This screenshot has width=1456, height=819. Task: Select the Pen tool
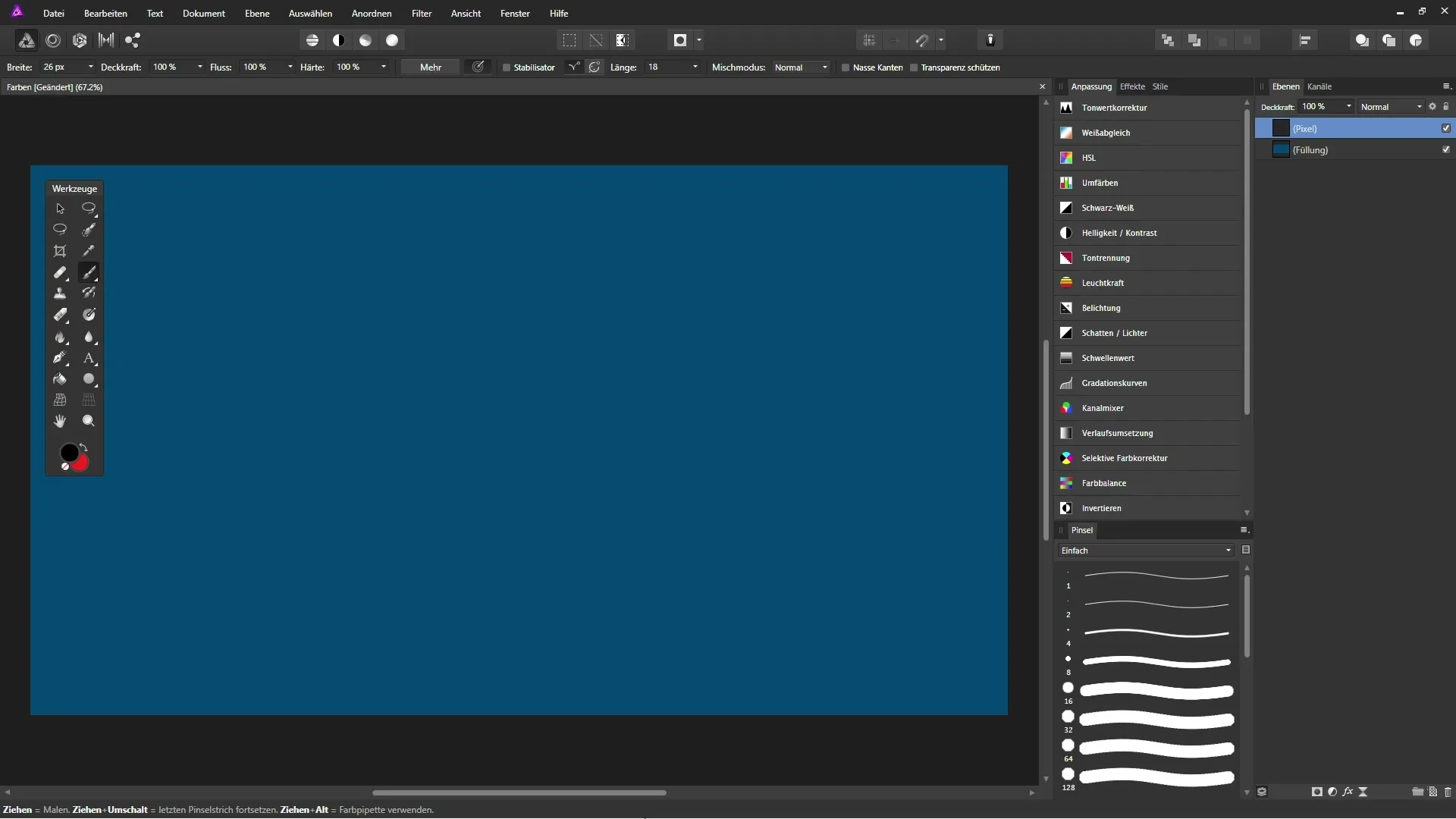[60, 358]
